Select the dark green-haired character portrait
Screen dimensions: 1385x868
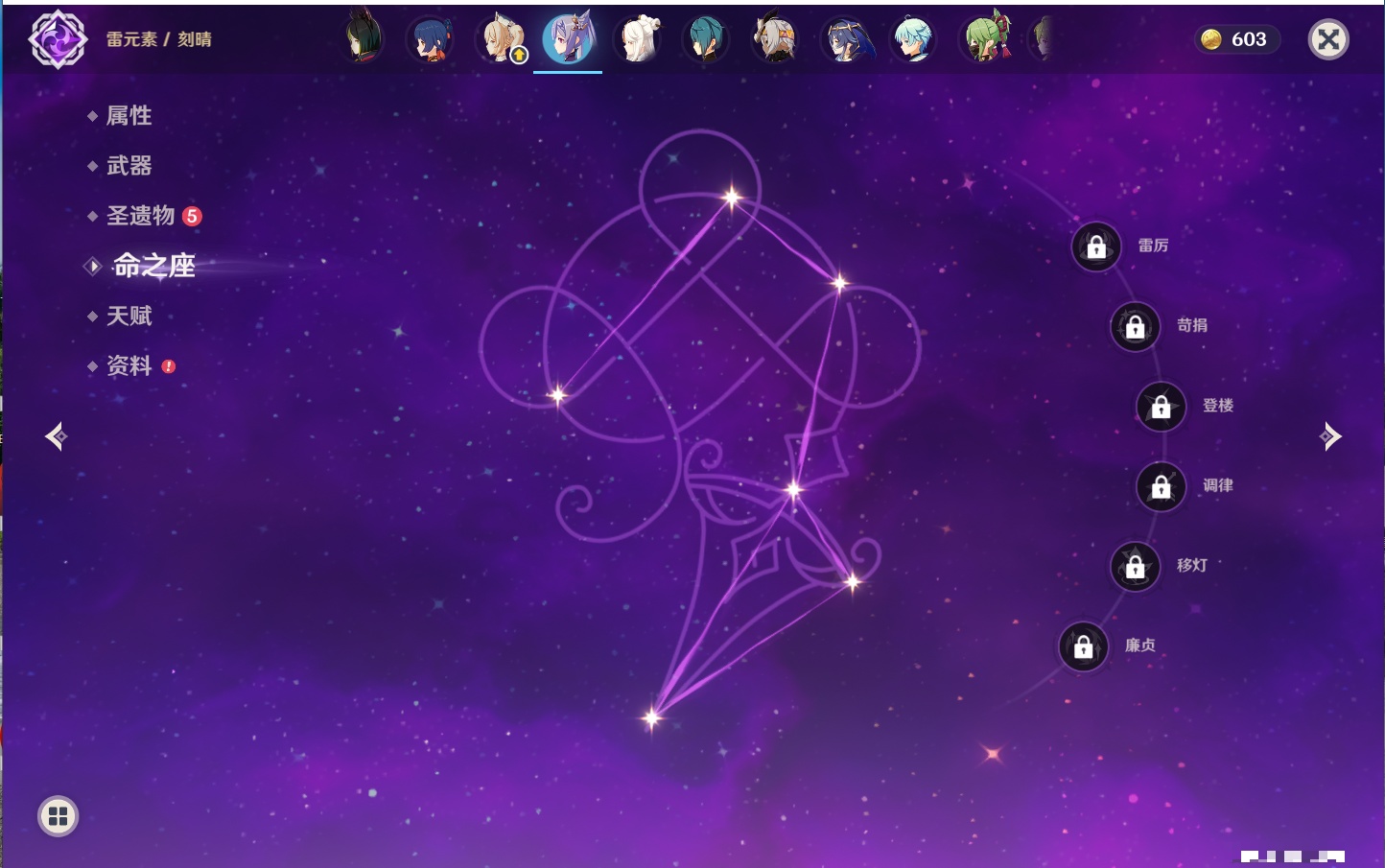(363, 39)
